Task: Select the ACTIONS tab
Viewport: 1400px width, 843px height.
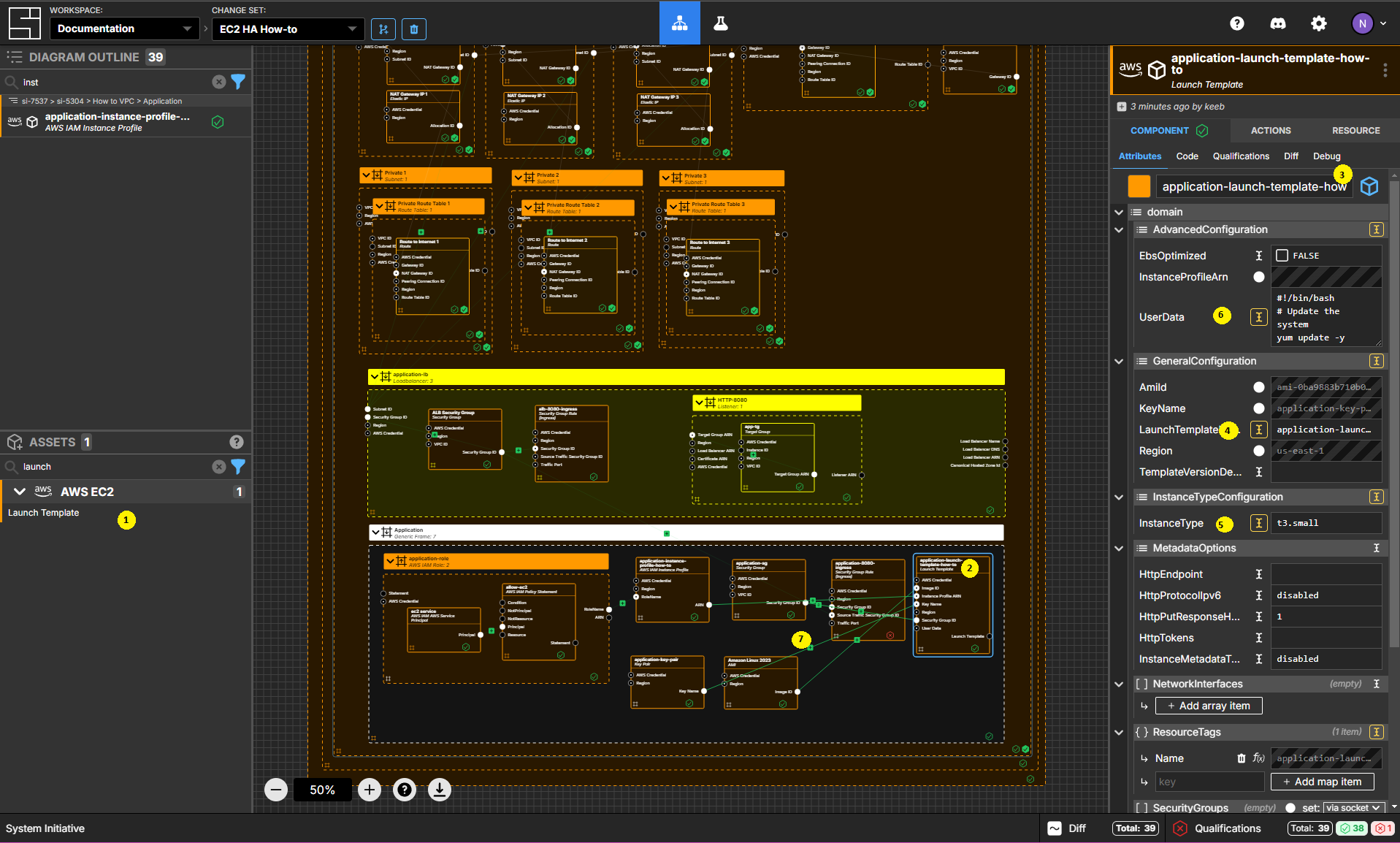Action: pos(1270,130)
